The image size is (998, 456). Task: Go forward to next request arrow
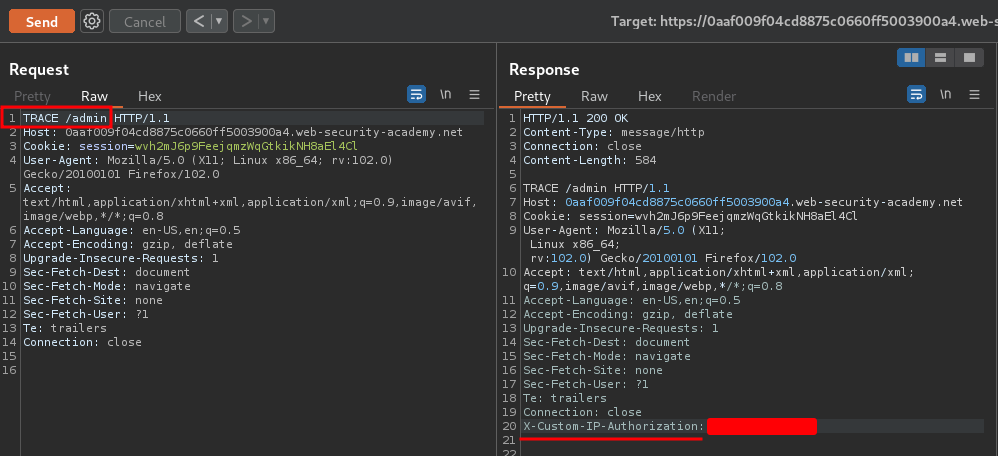[246, 22]
